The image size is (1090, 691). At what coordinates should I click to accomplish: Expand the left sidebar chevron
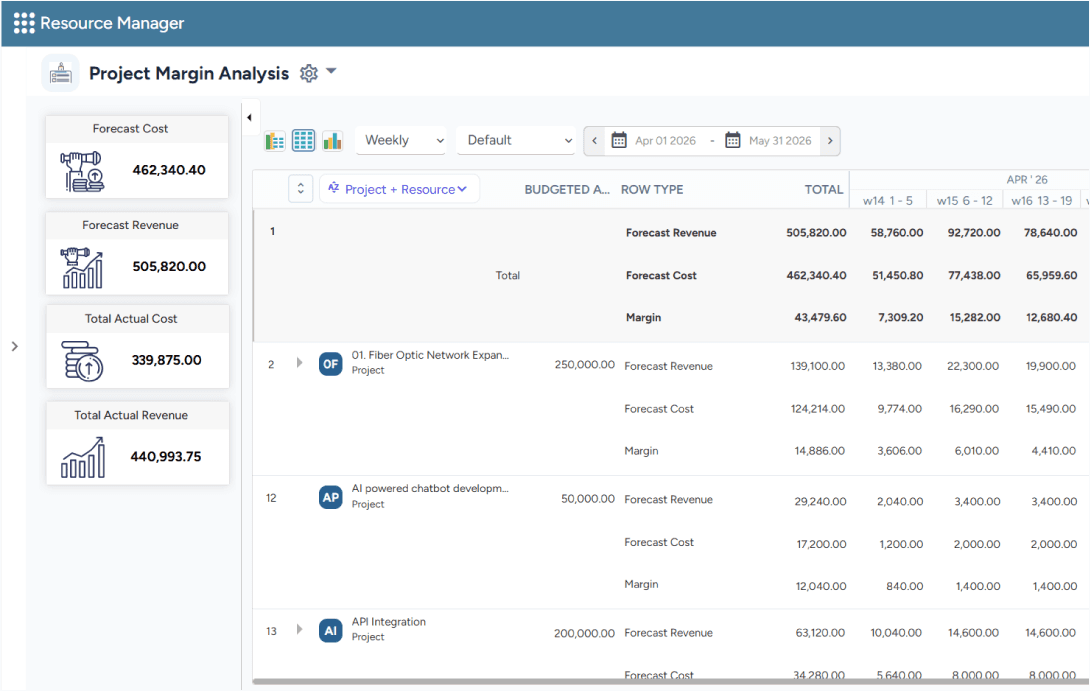[15, 346]
